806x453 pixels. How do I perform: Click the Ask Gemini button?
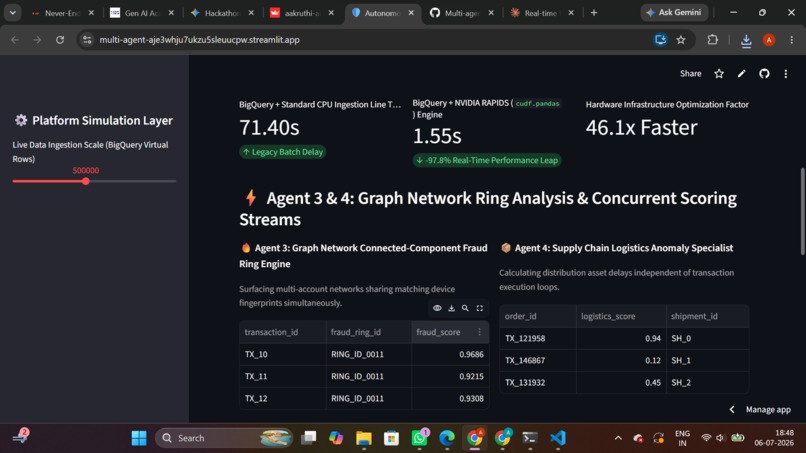pos(674,12)
